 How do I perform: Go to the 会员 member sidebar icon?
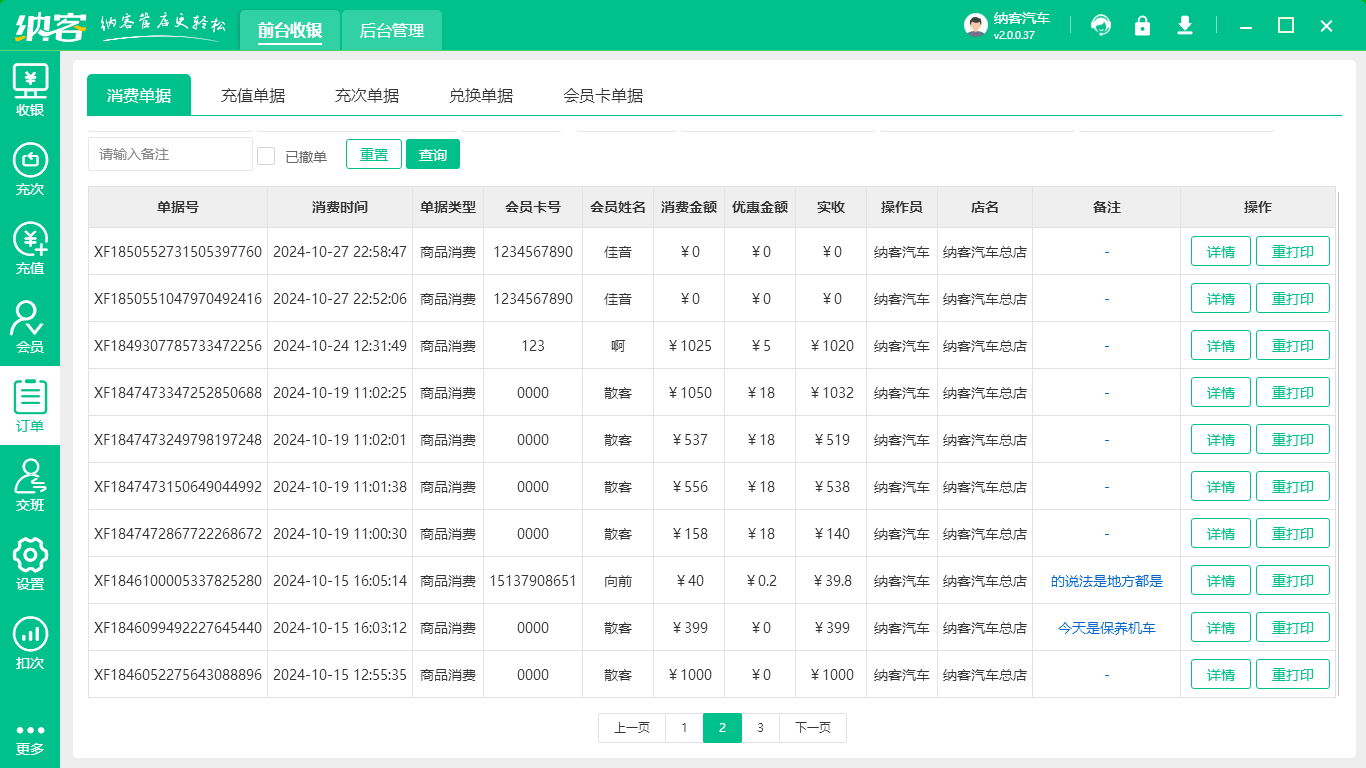30,327
